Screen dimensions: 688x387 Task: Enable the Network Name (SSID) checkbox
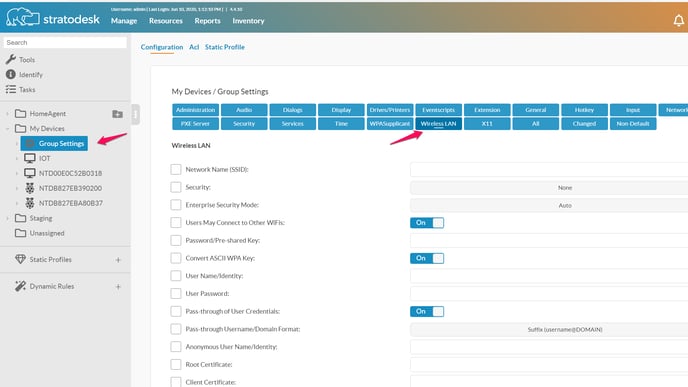(x=176, y=169)
